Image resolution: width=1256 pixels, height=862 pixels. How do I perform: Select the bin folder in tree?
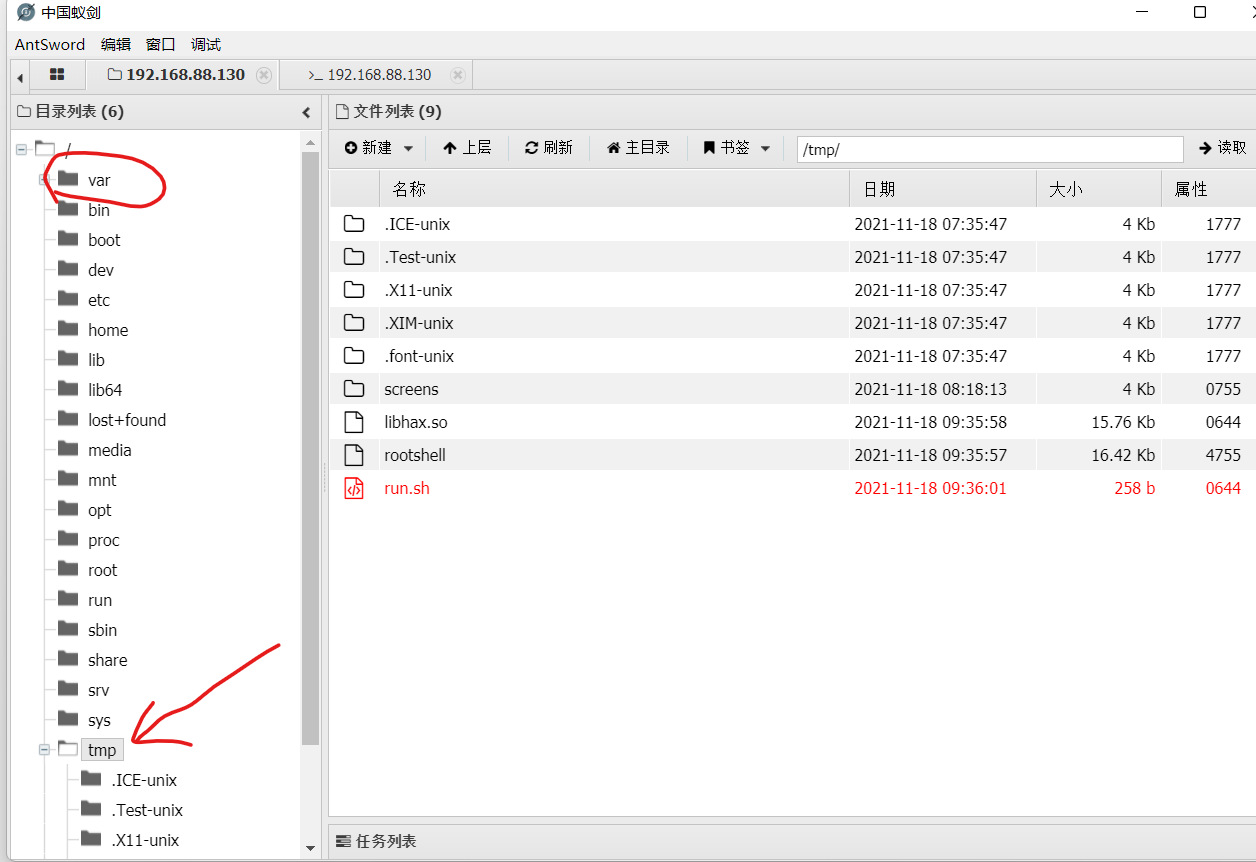click(99, 210)
